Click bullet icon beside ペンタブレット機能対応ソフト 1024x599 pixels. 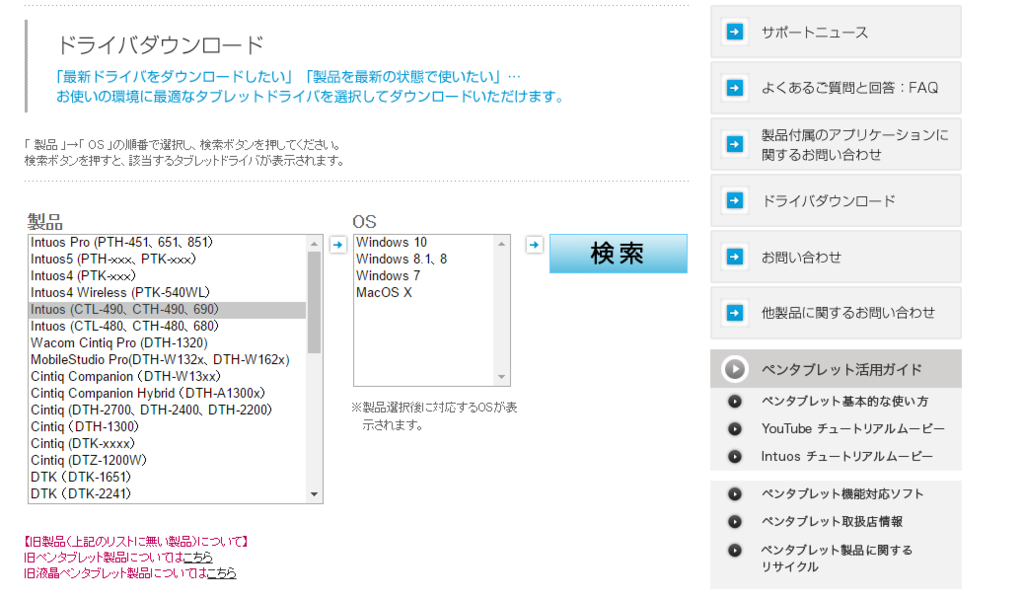click(735, 494)
